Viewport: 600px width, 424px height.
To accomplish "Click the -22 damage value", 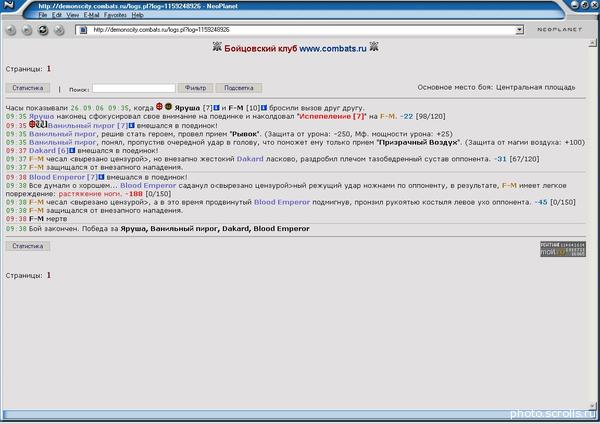I will 406,116.
